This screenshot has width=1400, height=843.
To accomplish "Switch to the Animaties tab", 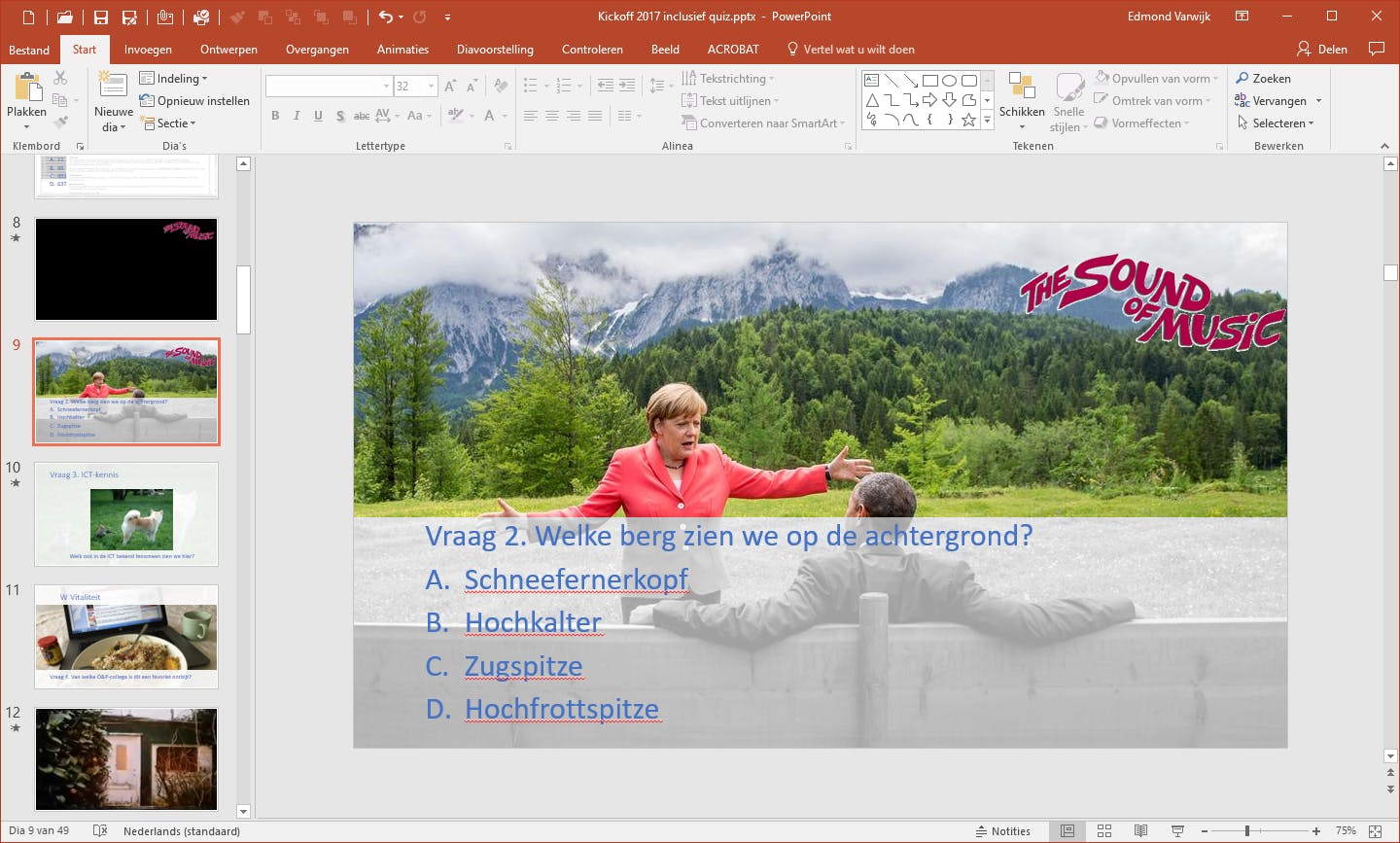I will [x=402, y=50].
